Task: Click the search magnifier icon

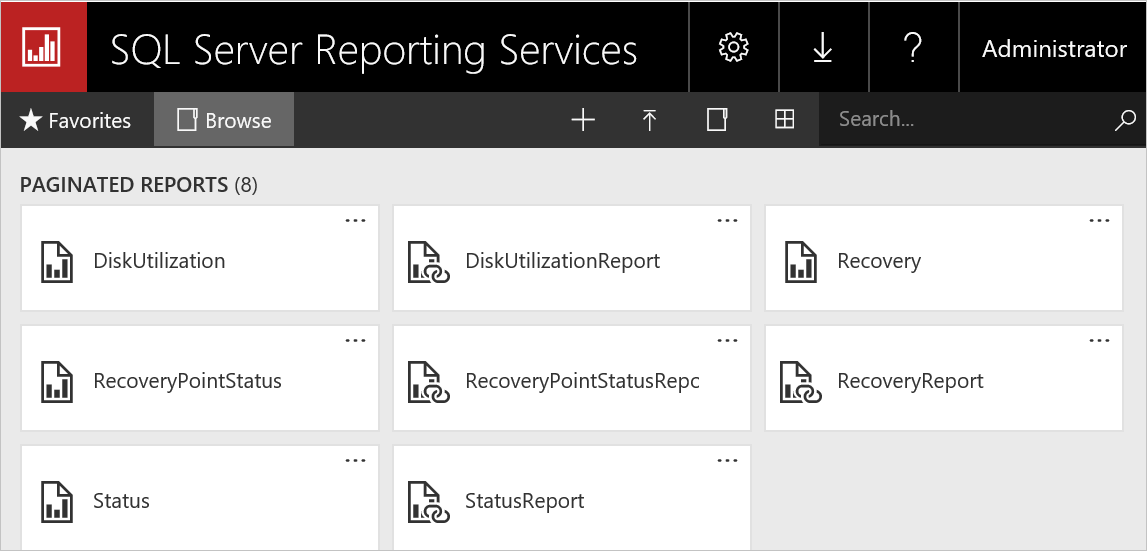Action: (x=1124, y=120)
